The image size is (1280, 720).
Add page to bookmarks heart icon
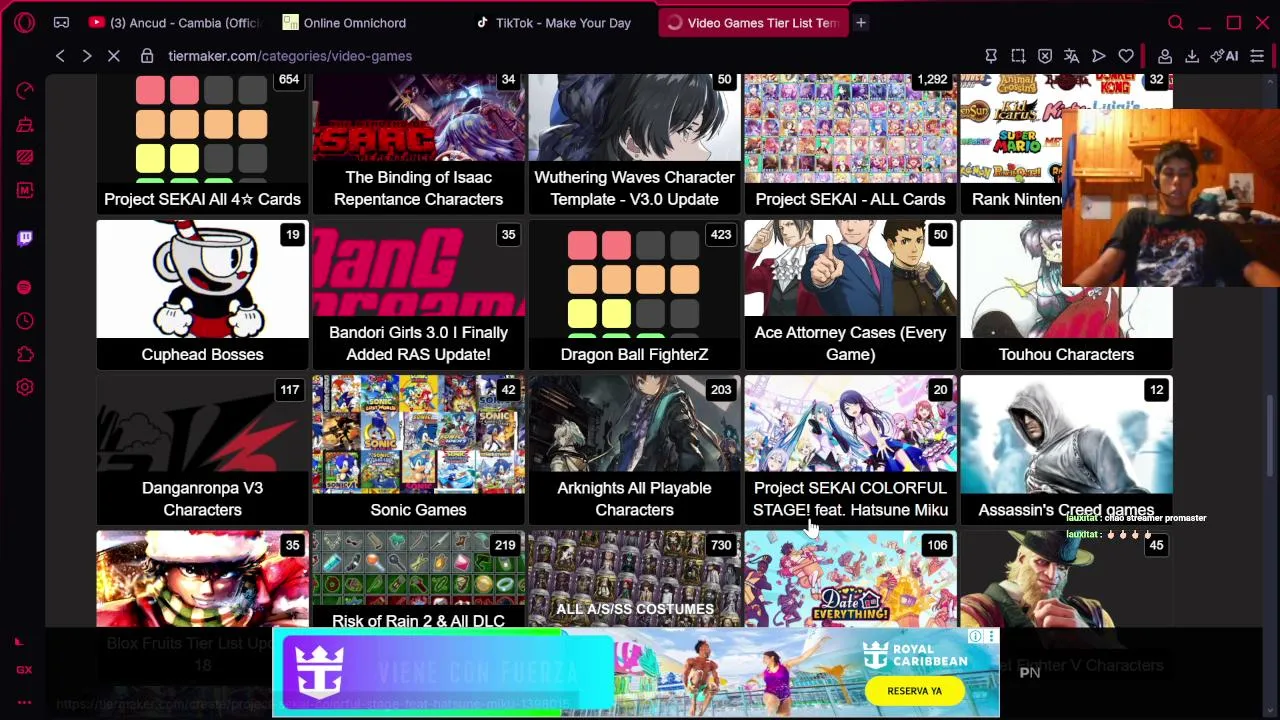(1126, 56)
